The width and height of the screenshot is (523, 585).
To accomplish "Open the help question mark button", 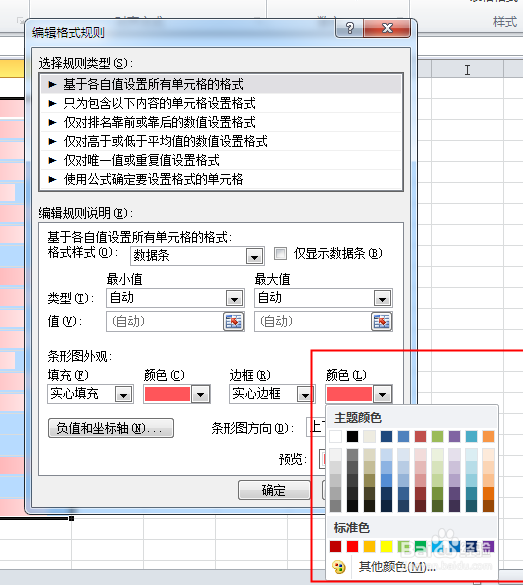I will tap(350, 28).
